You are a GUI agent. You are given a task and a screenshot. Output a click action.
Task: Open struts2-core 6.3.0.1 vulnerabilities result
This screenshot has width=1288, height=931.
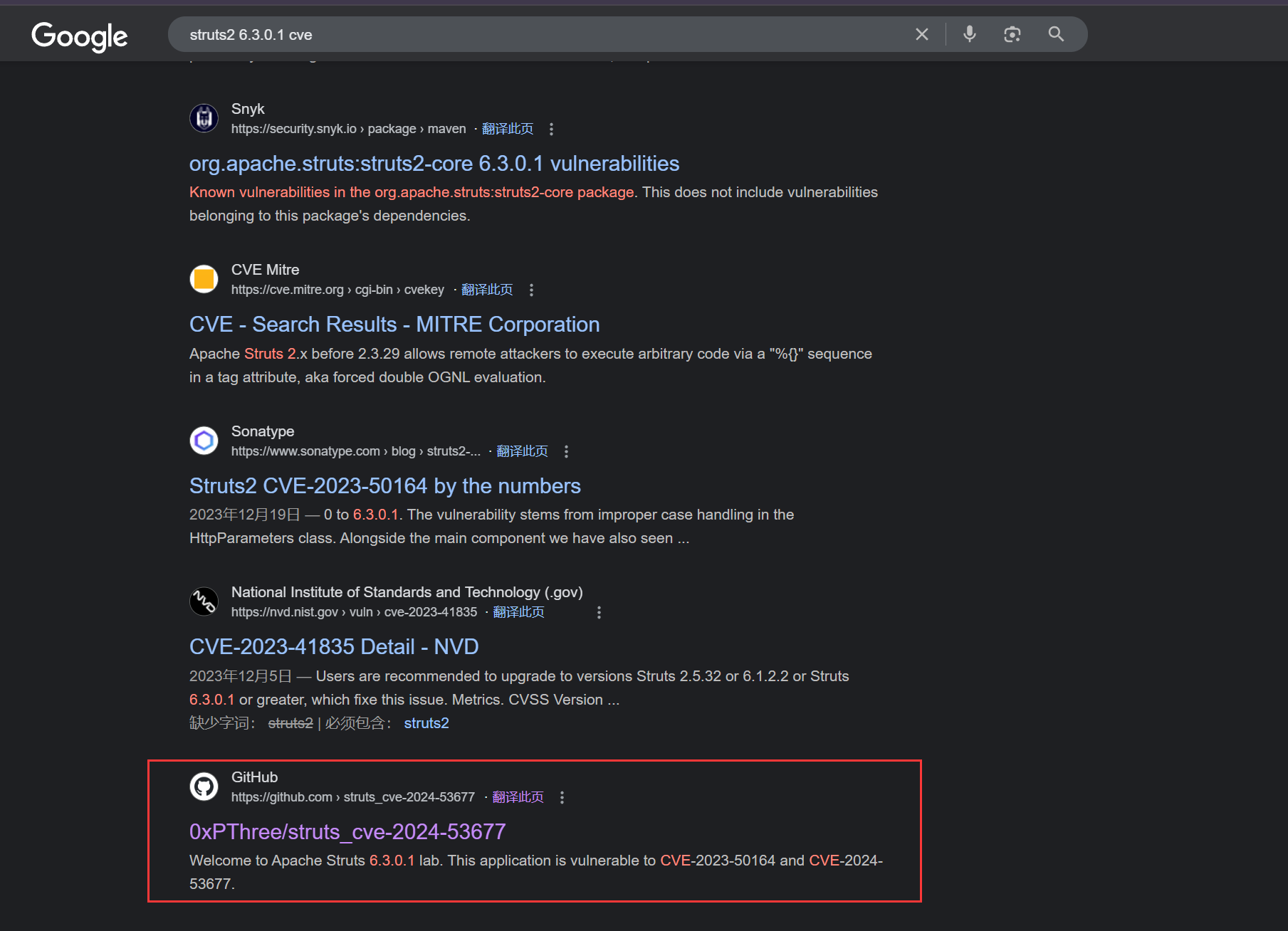[x=434, y=164]
